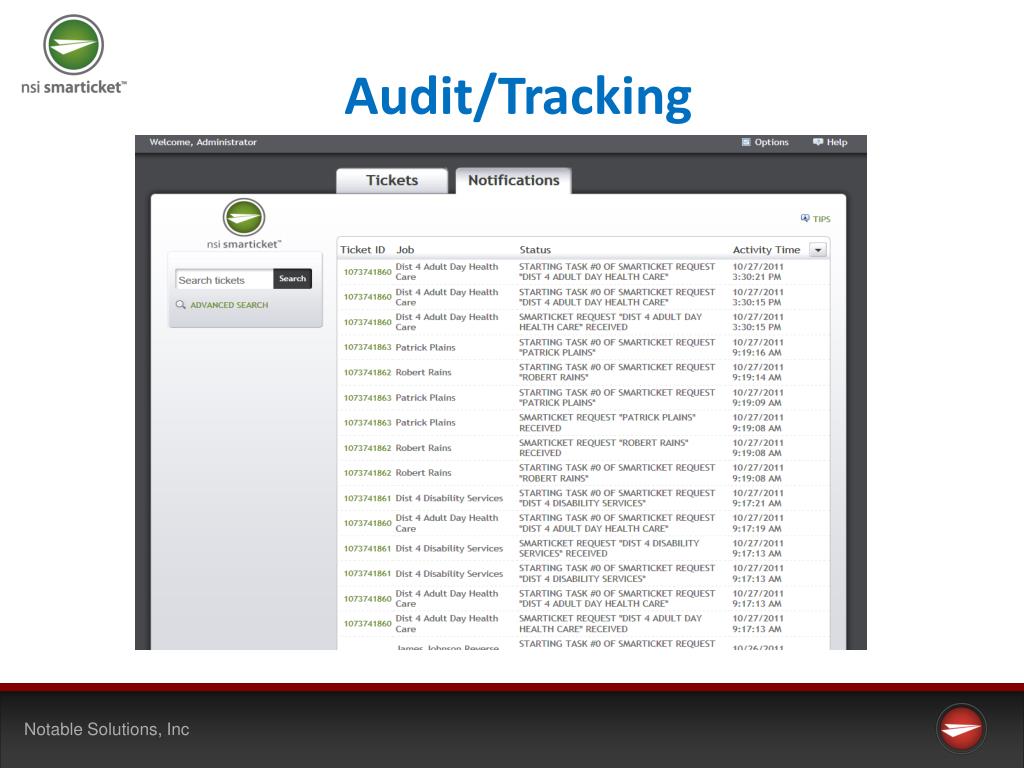1024x768 pixels.
Task: Click the Audit/Tracking slide title
Action: point(518,97)
